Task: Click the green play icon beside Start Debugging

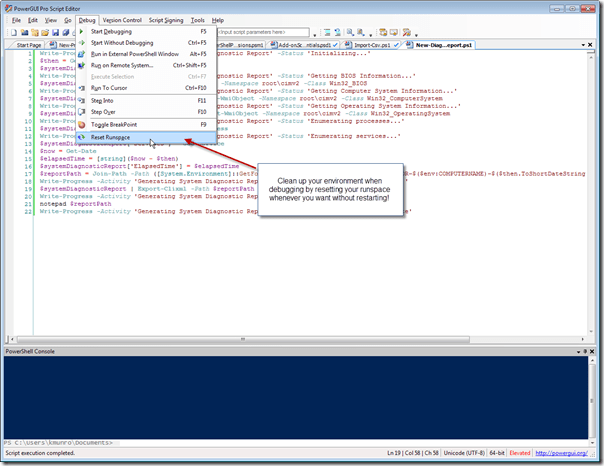Action: coord(81,31)
